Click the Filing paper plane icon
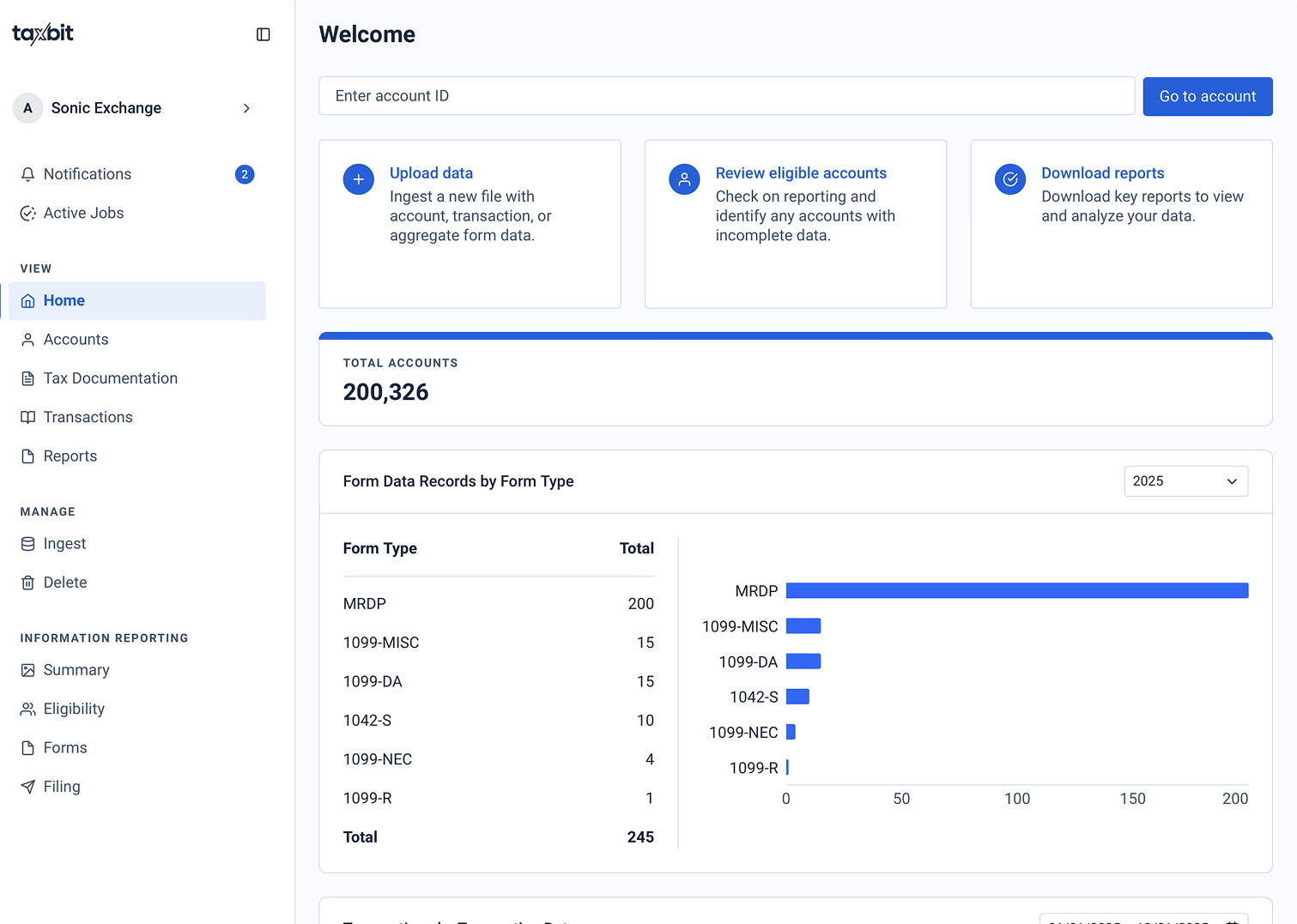Image resolution: width=1297 pixels, height=924 pixels. point(27,787)
